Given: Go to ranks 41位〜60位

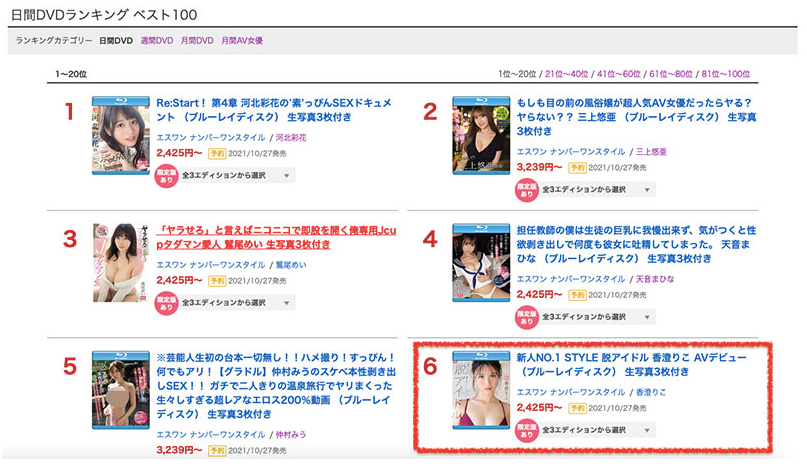Looking at the screenshot, I should pyautogui.click(x=619, y=74).
